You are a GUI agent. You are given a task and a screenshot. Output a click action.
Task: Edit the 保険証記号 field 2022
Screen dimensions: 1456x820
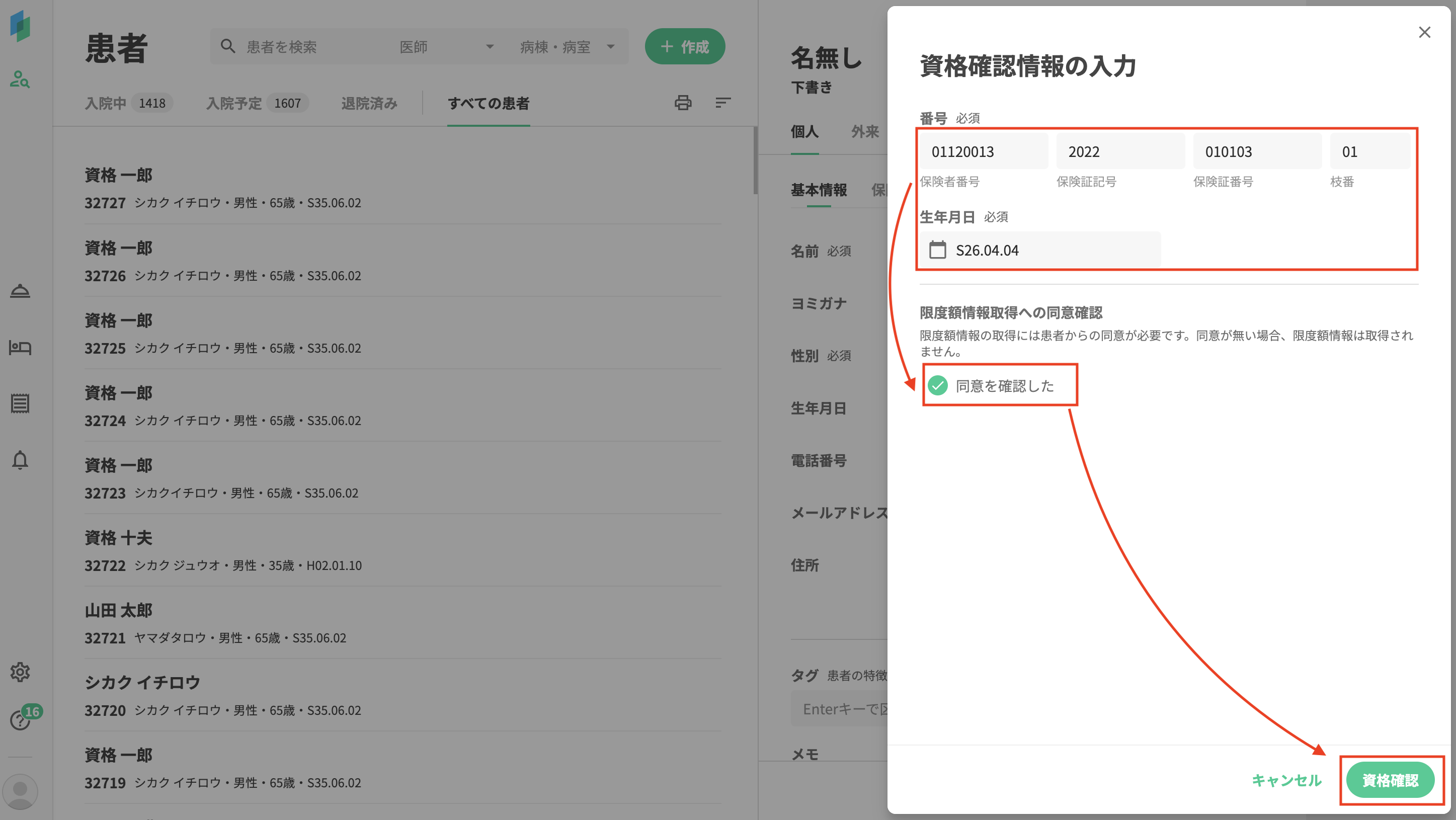click(1120, 151)
